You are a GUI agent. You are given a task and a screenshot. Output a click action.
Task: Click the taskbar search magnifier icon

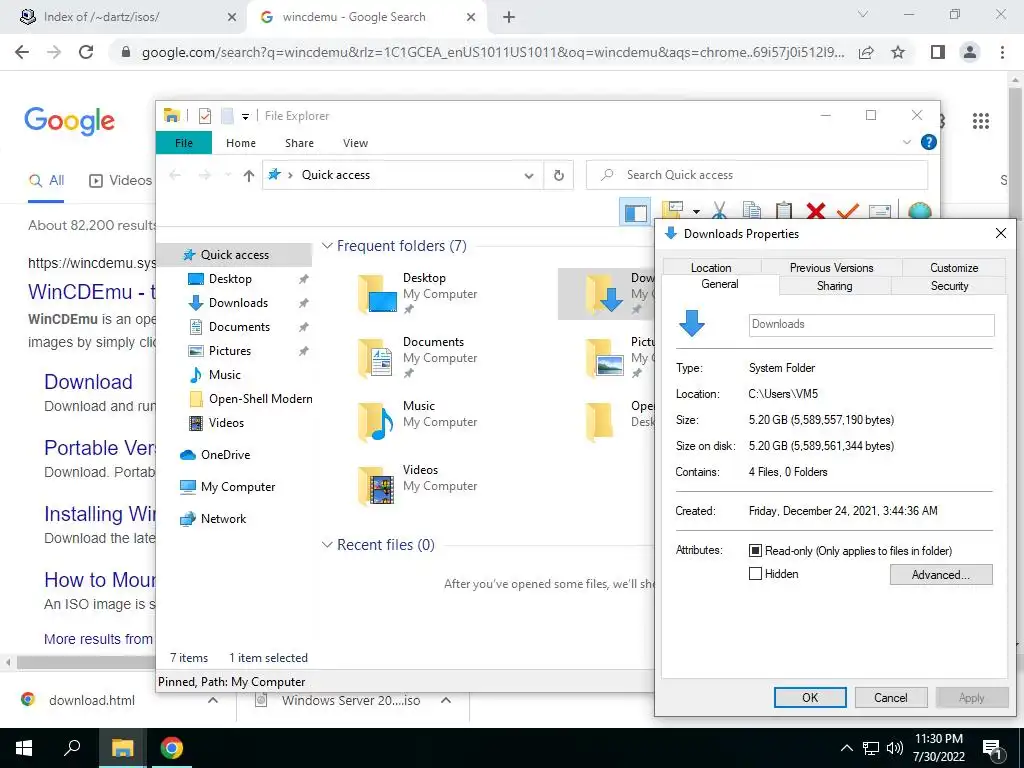[x=72, y=748]
